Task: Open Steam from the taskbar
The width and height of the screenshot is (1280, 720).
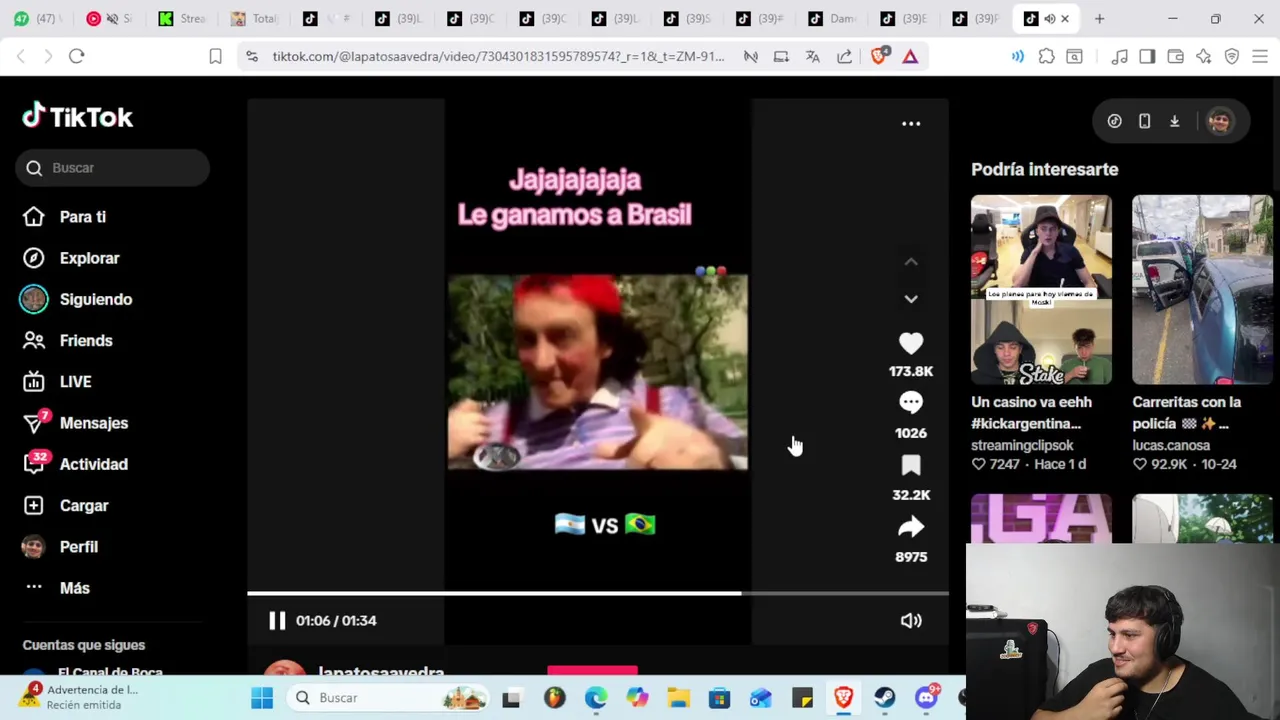Action: pyautogui.click(x=885, y=698)
